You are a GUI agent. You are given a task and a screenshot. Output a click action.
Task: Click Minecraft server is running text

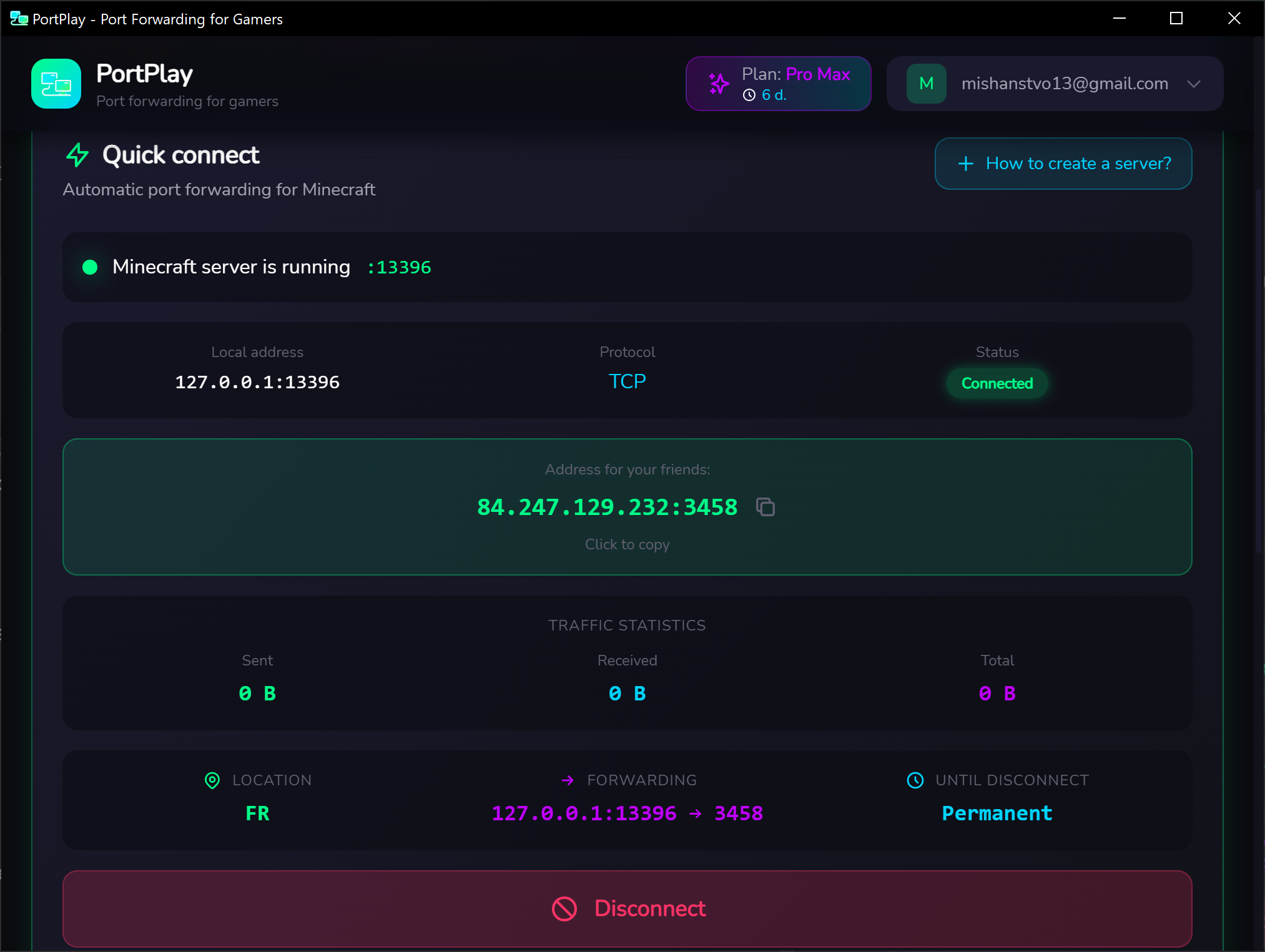231,267
